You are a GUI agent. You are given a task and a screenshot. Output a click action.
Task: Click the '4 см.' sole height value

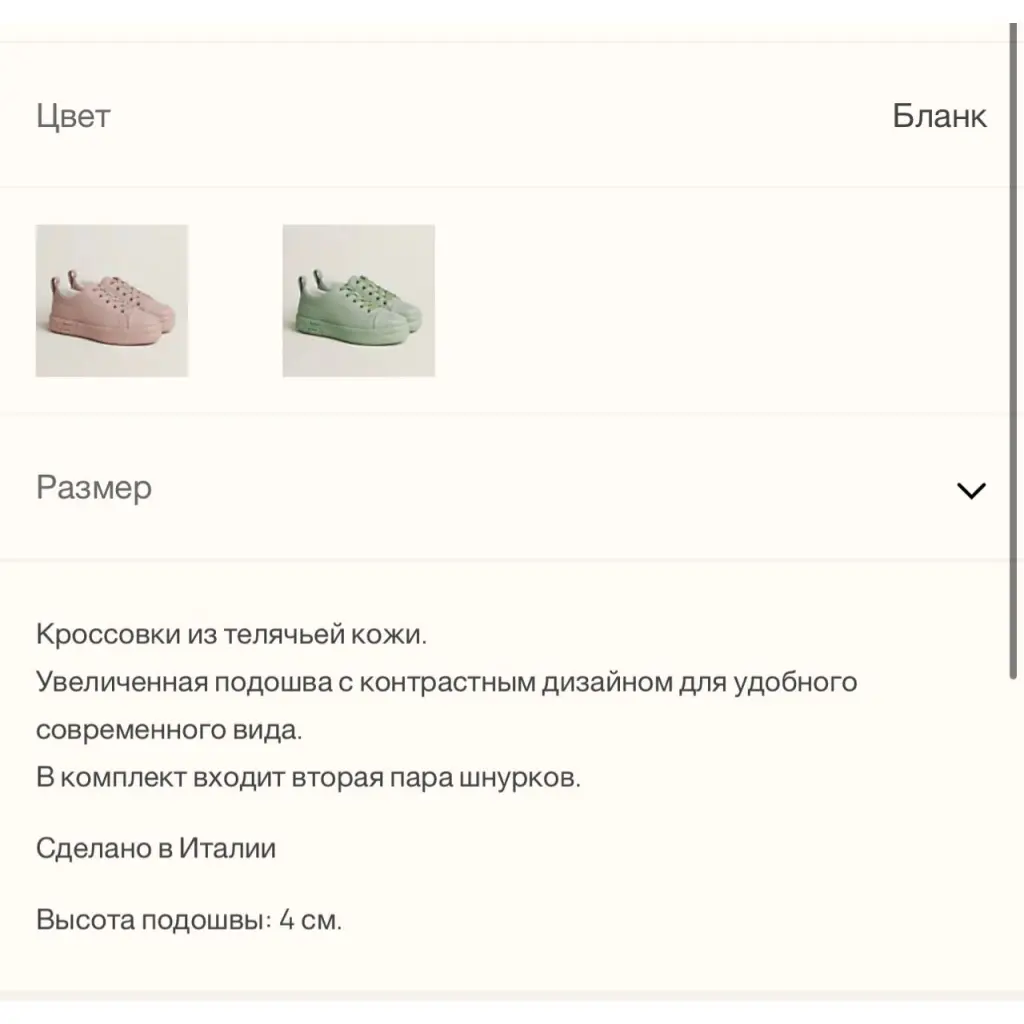pyautogui.click(x=310, y=920)
